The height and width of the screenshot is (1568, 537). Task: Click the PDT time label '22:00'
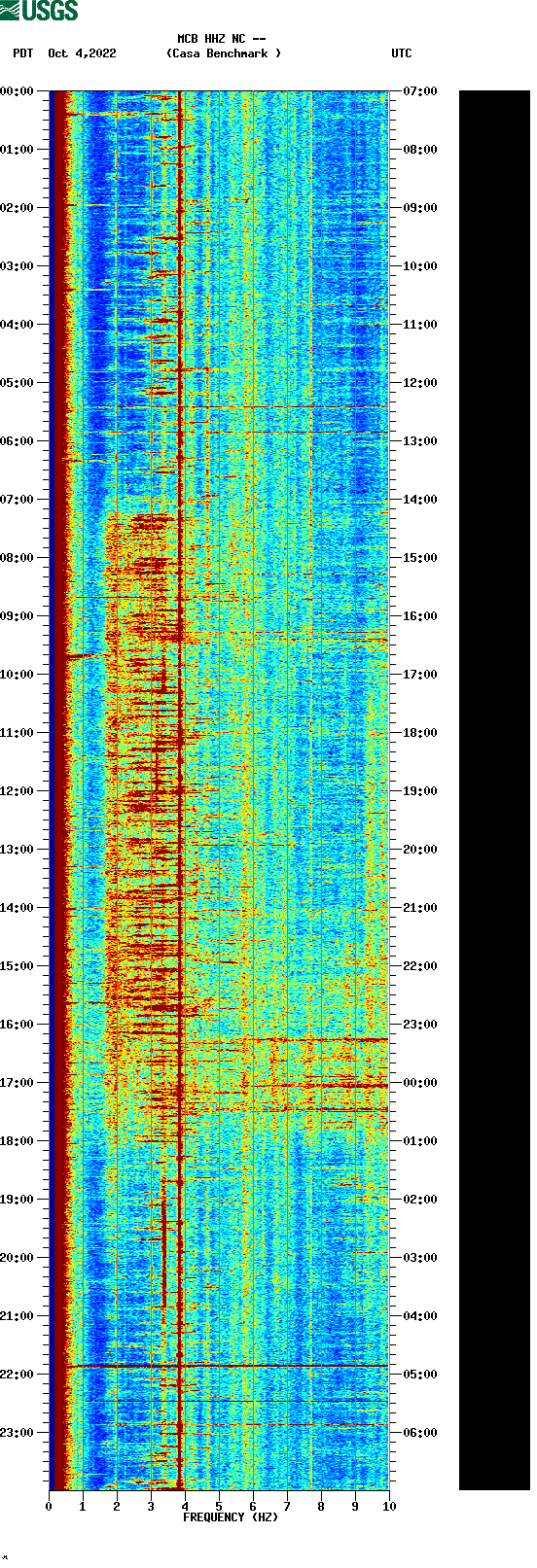pyautogui.click(x=17, y=1375)
